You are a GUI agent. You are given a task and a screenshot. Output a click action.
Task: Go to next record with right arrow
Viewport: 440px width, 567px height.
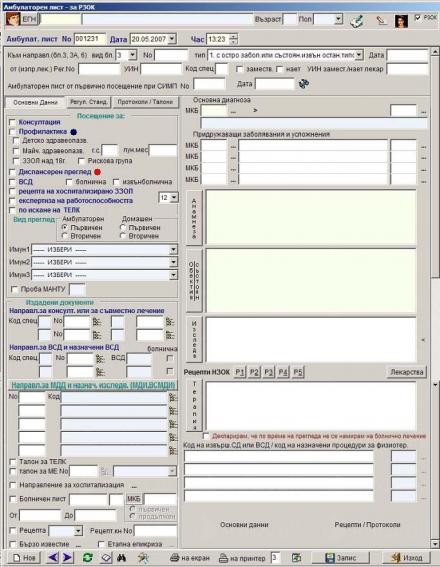click(x=68, y=557)
